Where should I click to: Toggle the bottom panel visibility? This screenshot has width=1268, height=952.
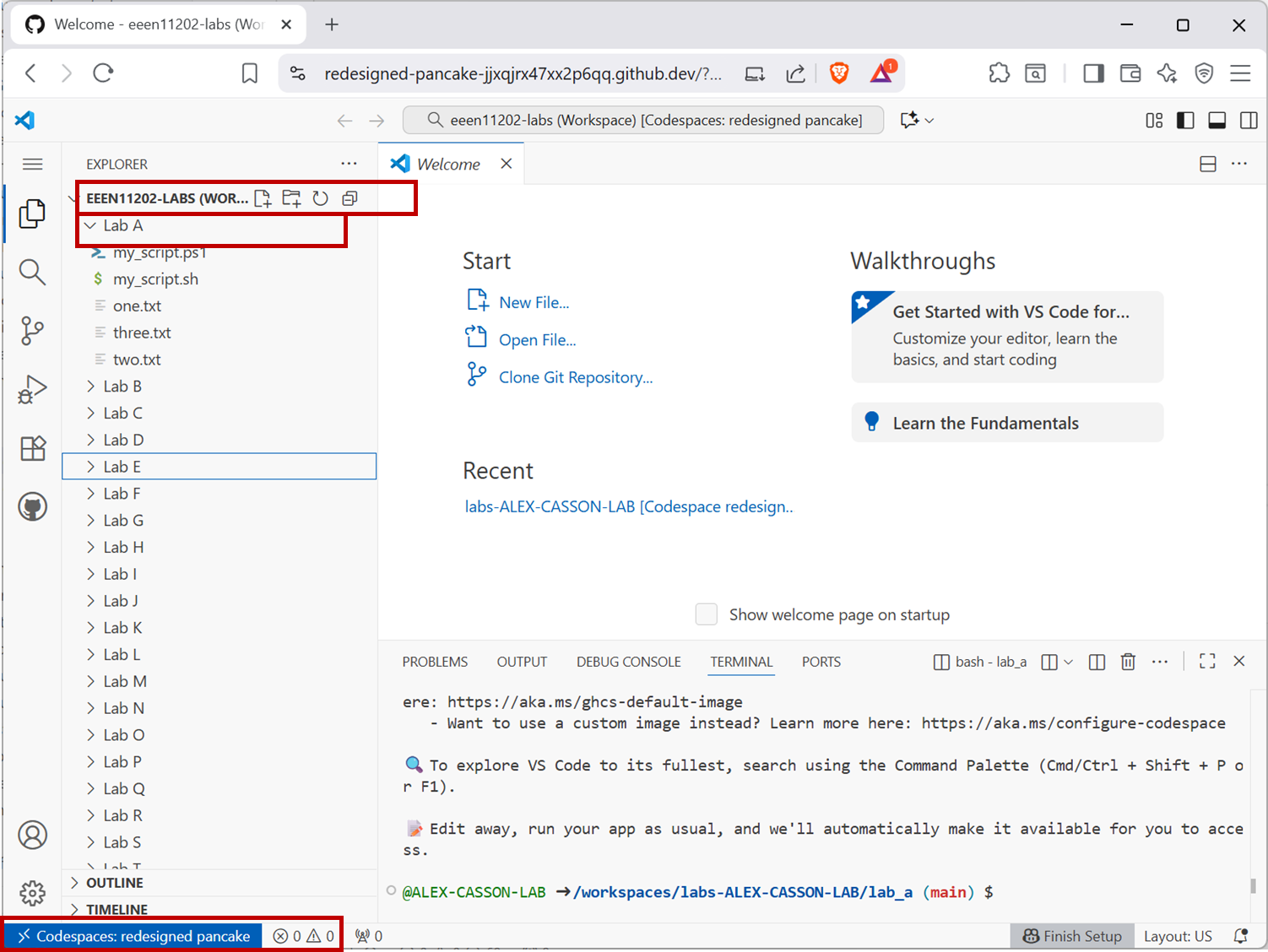click(1217, 121)
